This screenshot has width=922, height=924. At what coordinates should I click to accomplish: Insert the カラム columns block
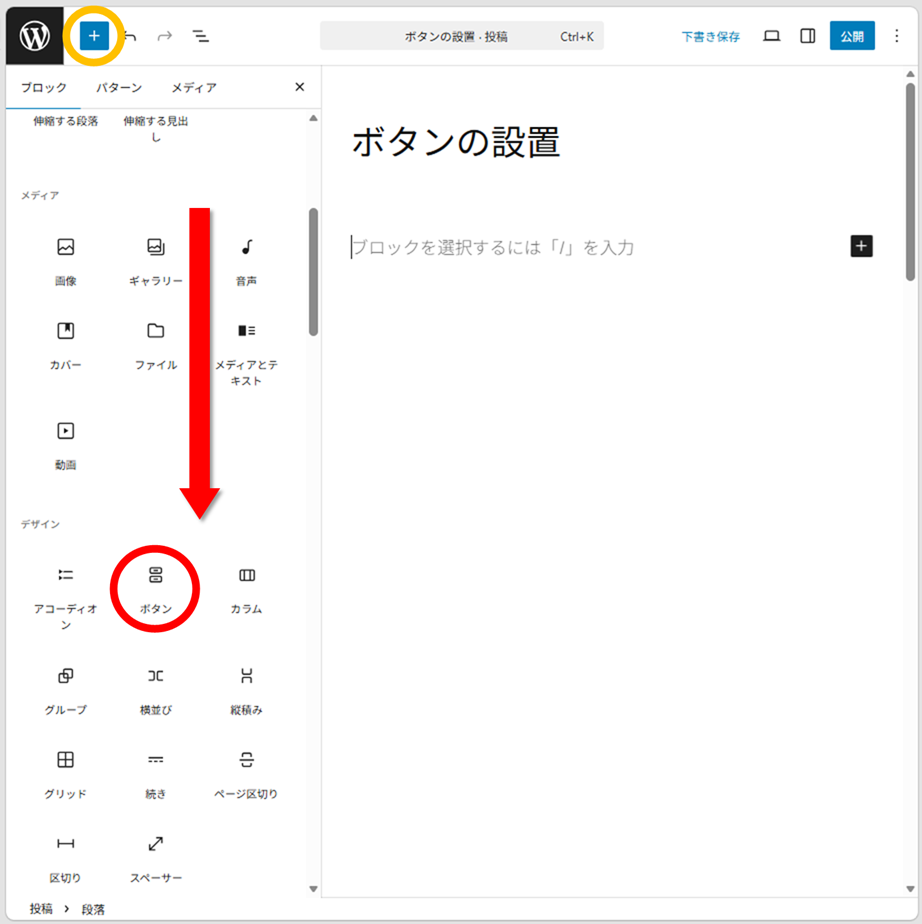(246, 587)
